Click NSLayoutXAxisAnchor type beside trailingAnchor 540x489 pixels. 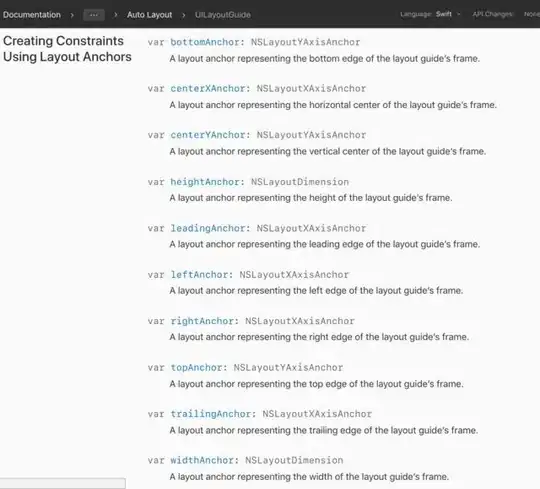(317, 414)
